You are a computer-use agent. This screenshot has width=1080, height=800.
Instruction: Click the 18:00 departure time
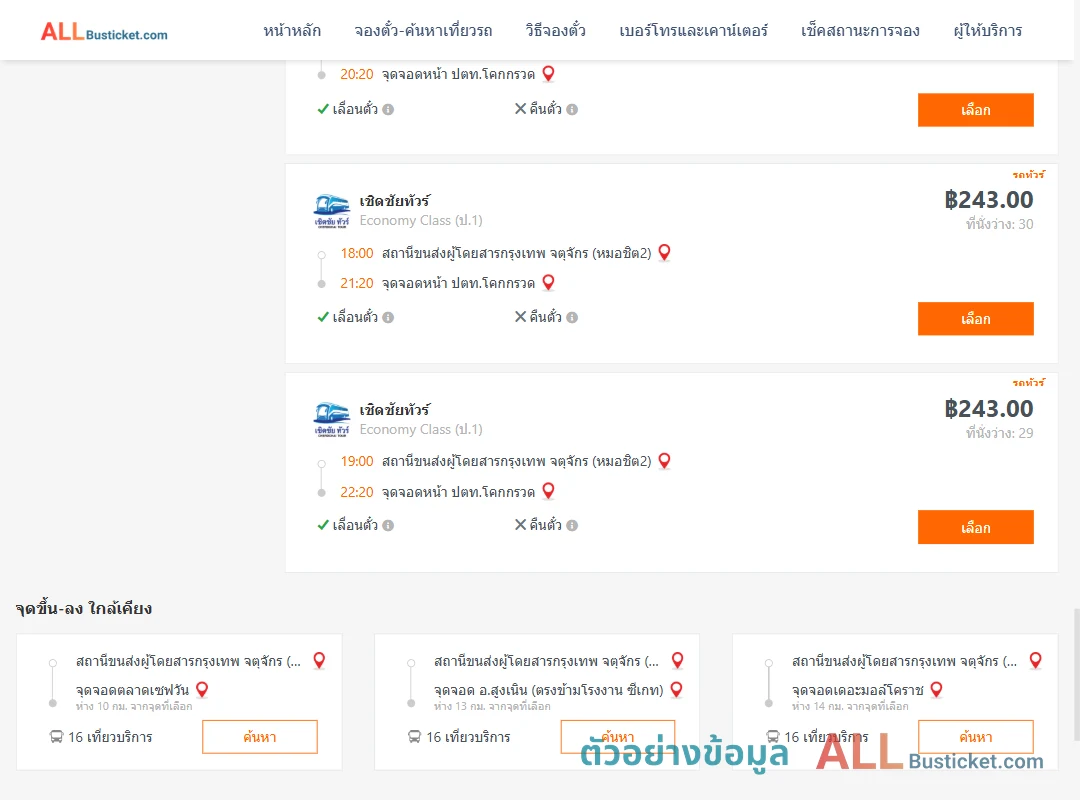click(357, 254)
